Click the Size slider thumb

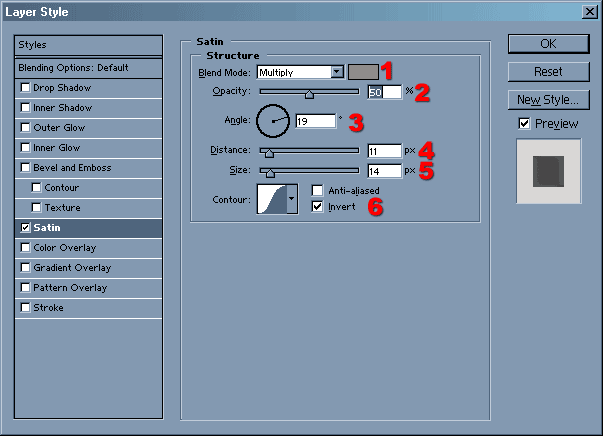tap(270, 173)
